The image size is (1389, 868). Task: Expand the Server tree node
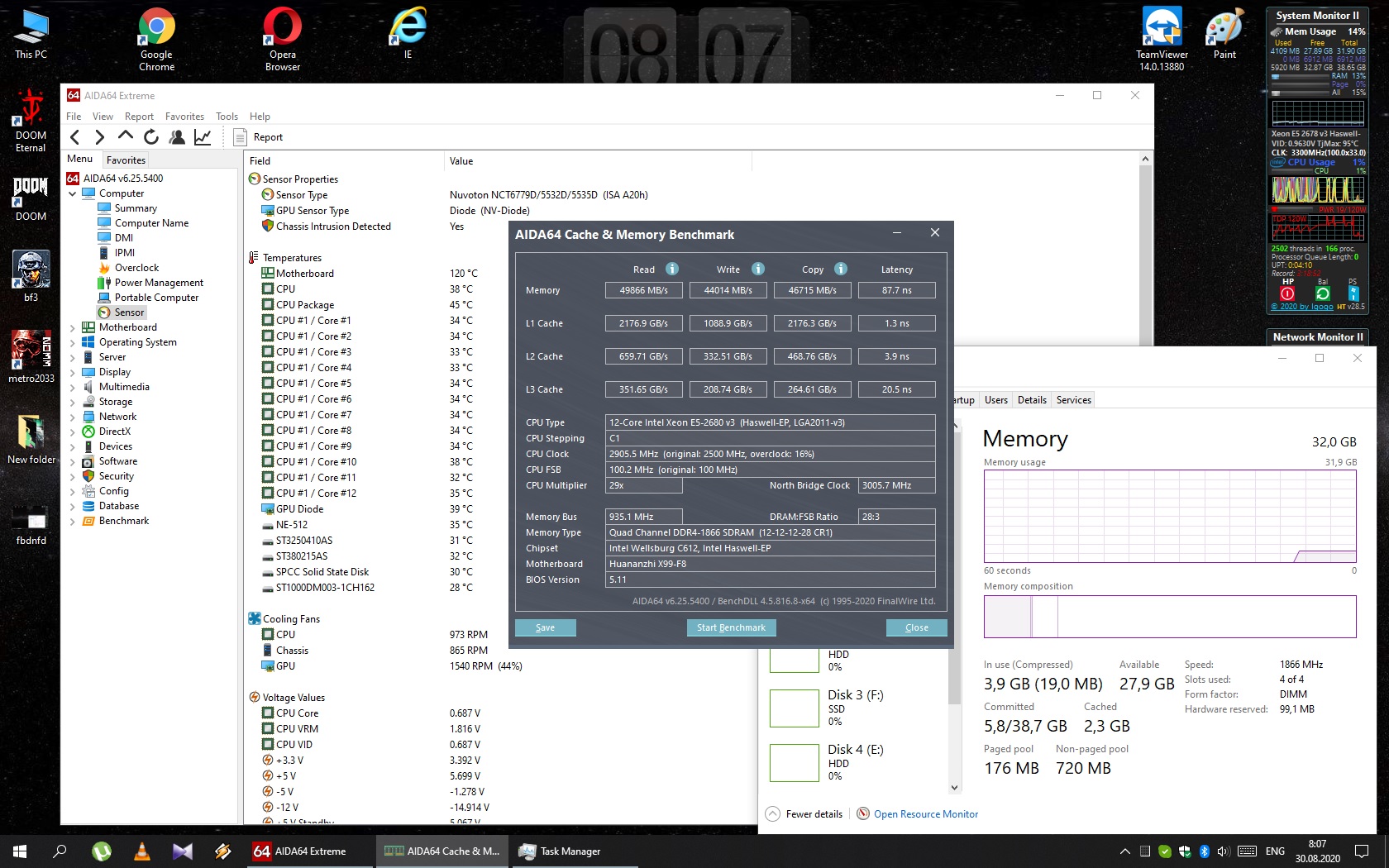click(72, 357)
